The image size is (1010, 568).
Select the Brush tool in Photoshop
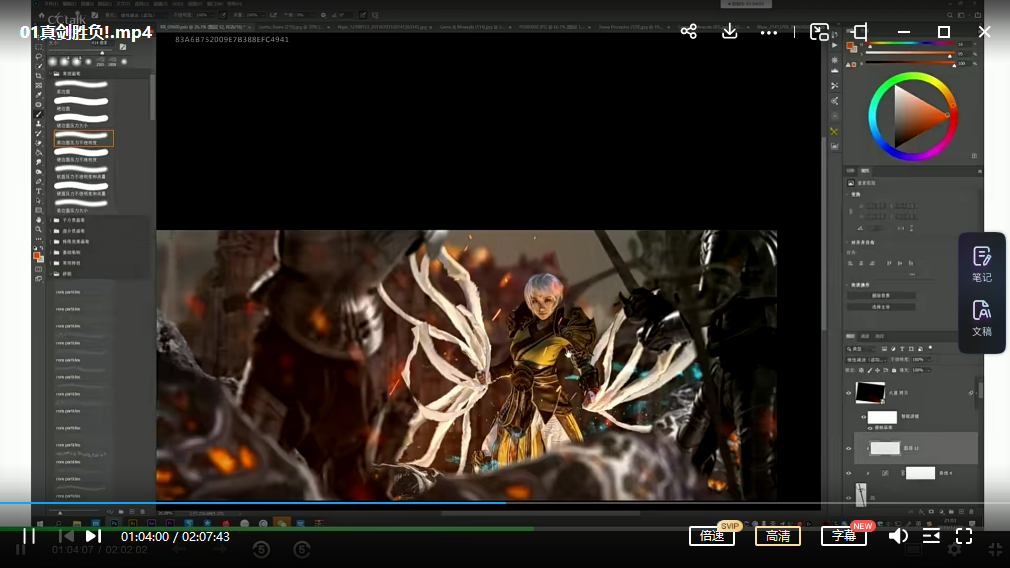coord(39,114)
